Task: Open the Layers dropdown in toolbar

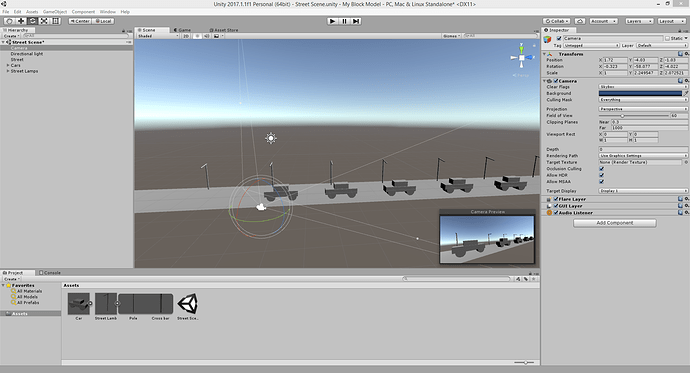Action: (638, 21)
